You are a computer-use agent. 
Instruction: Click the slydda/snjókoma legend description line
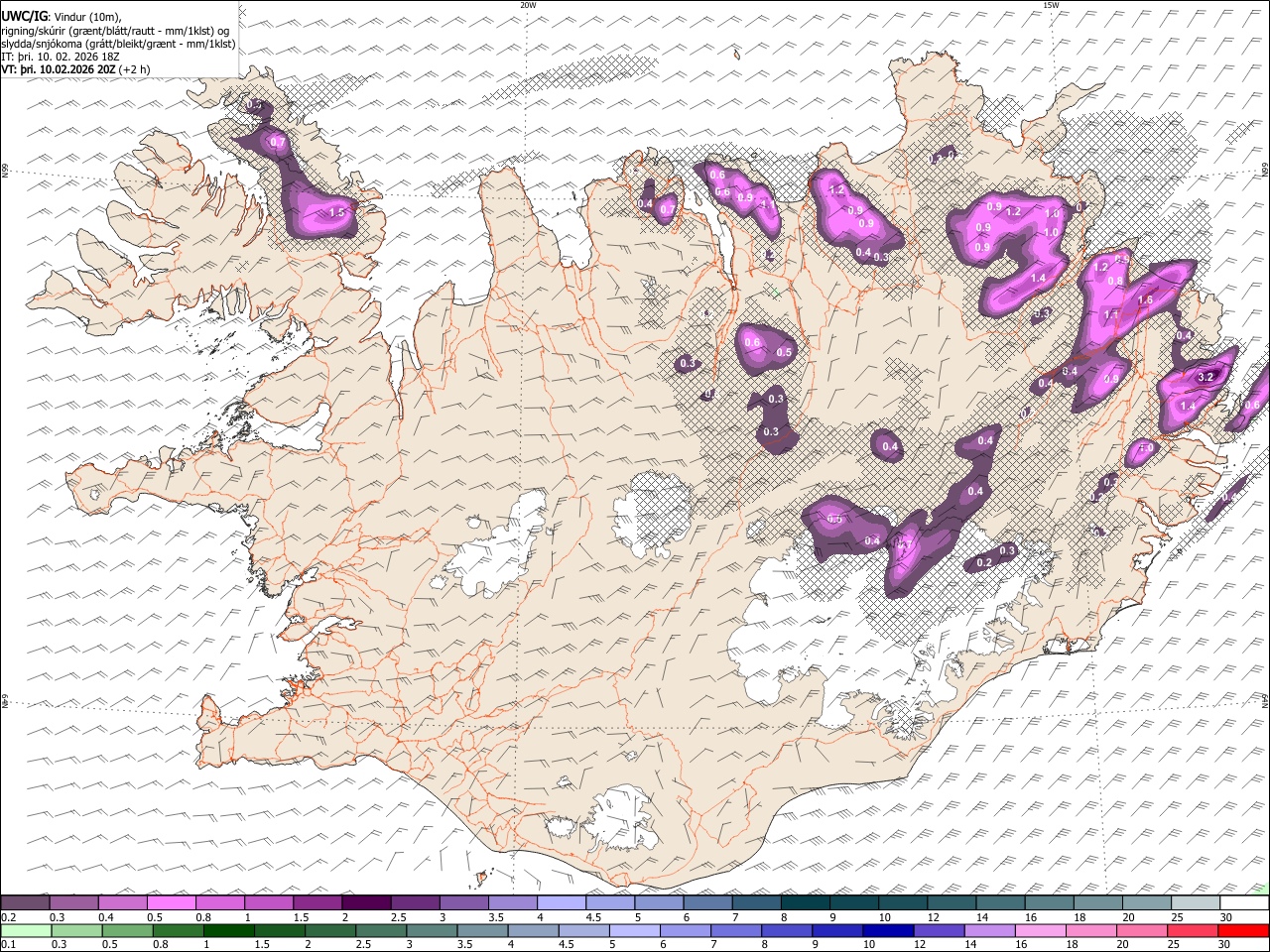[x=119, y=44]
